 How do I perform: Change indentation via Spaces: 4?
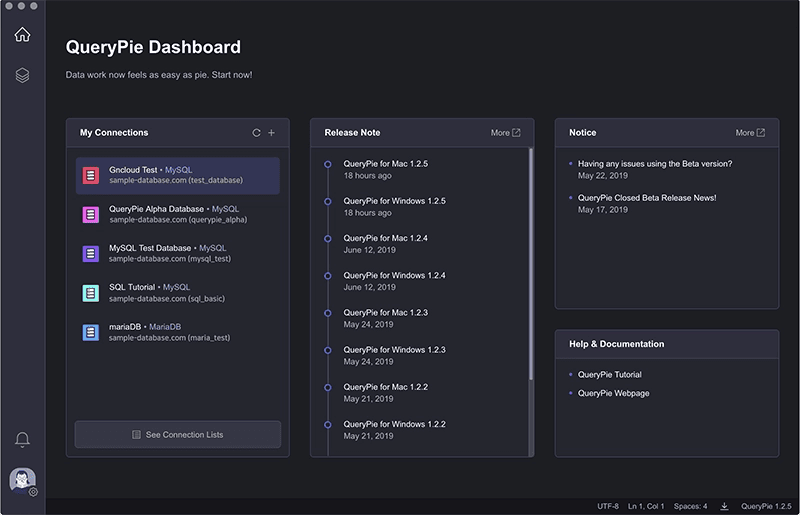[690, 506]
